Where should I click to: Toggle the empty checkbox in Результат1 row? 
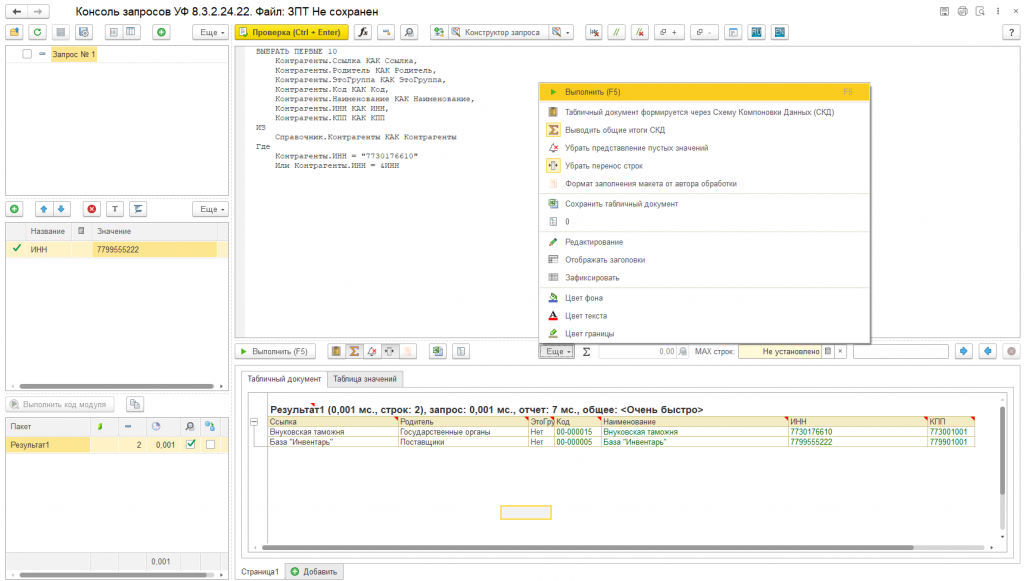(210, 445)
